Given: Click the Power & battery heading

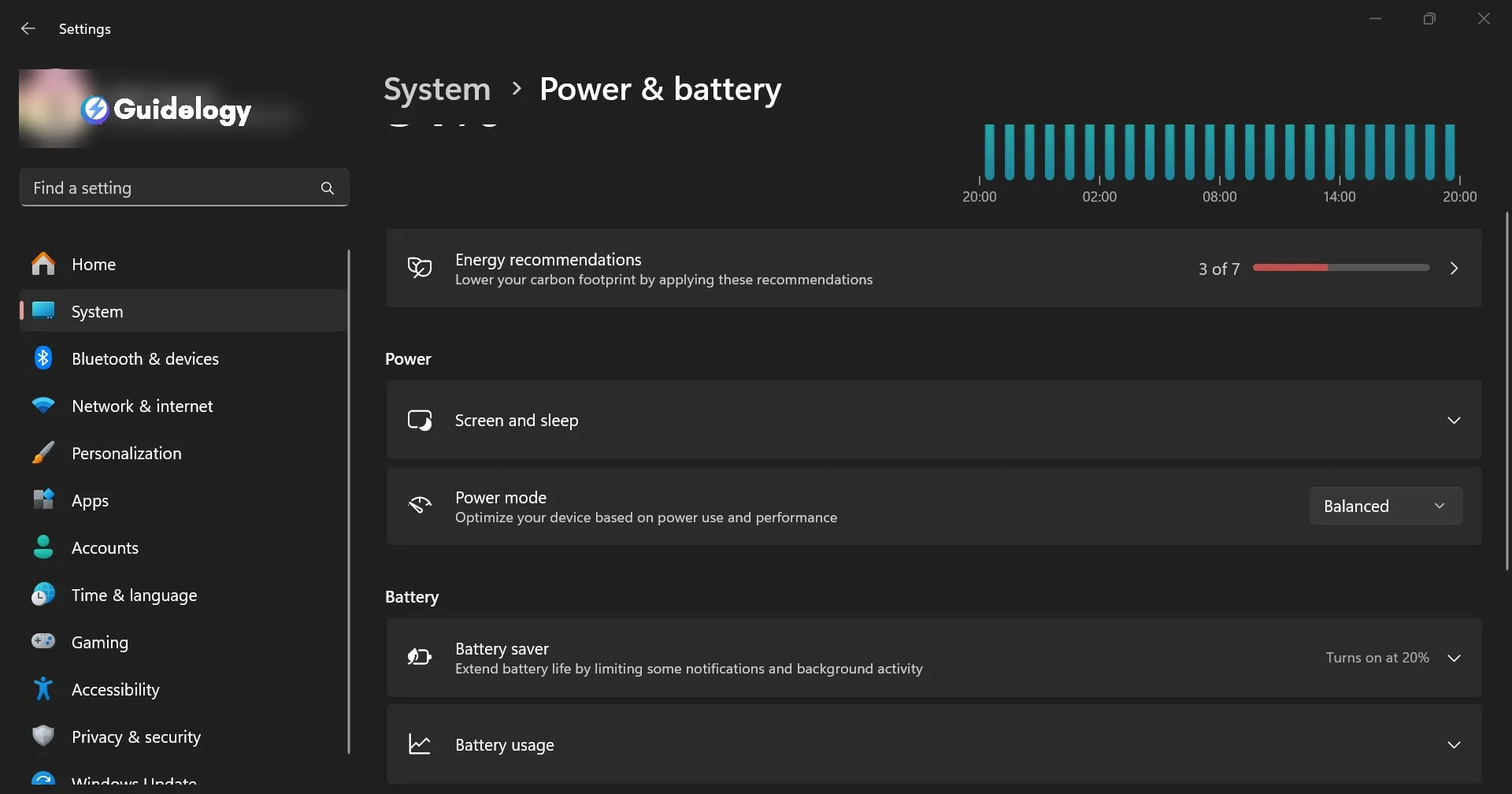Looking at the screenshot, I should tap(660, 89).
